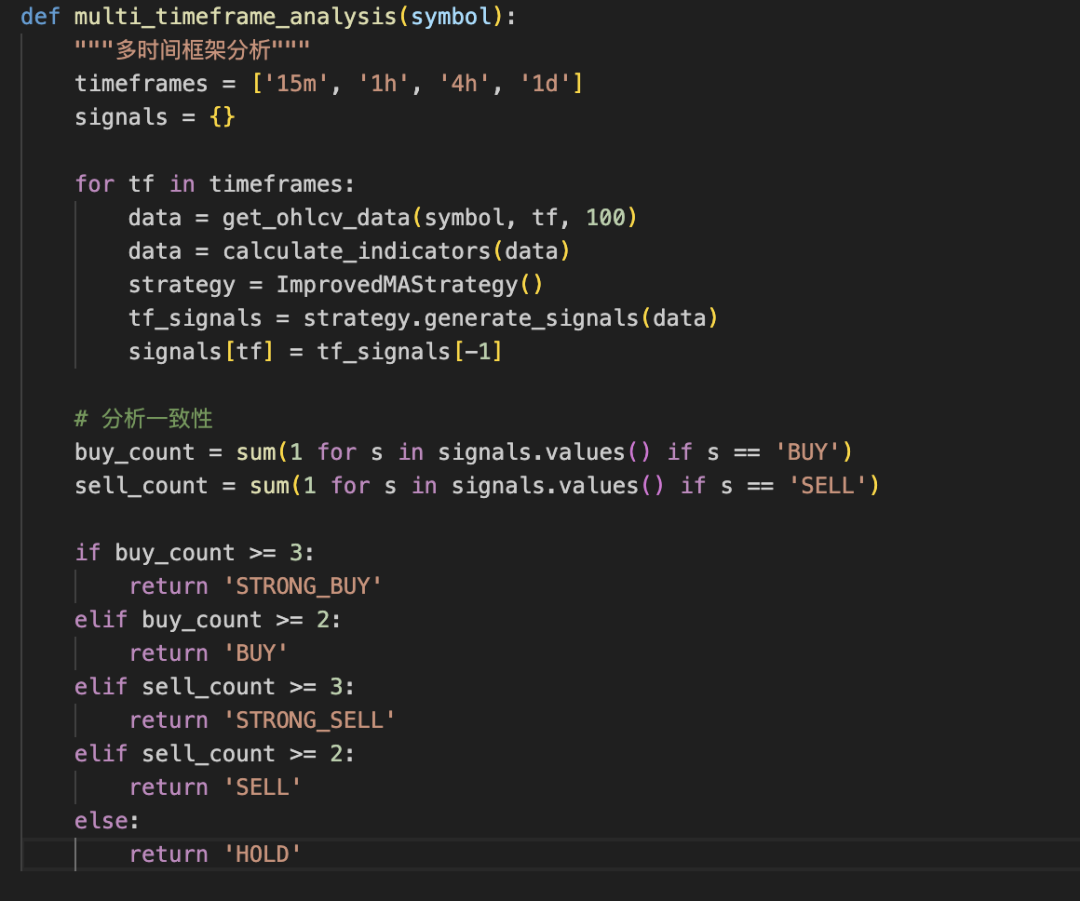1080x901 pixels.
Task: Click 'elif sell_count >= 3:' condition
Action: [215, 687]
